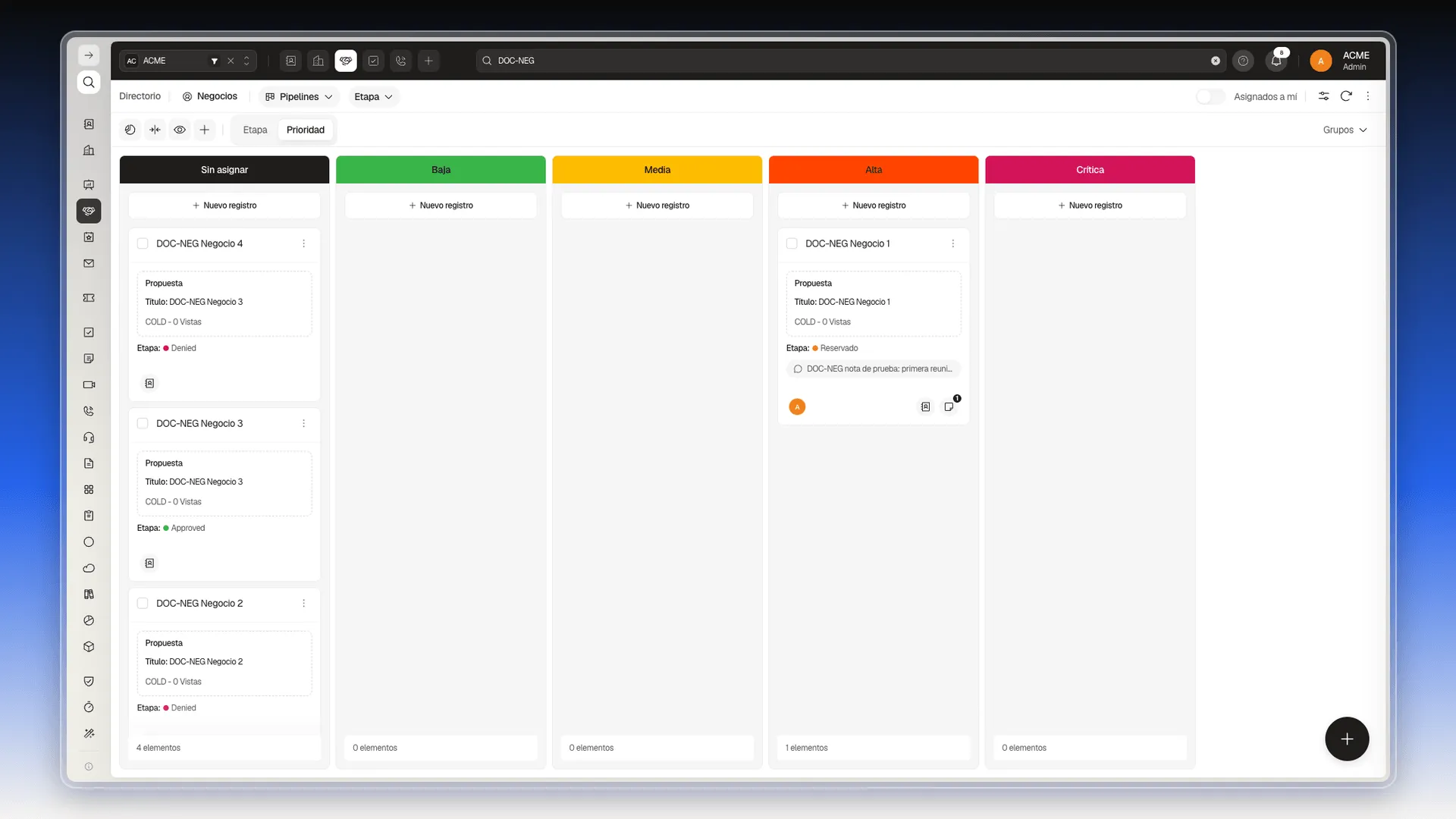Click Nuevo registro in Crítica column
1456x819 pixels.
coord(1090,206)
